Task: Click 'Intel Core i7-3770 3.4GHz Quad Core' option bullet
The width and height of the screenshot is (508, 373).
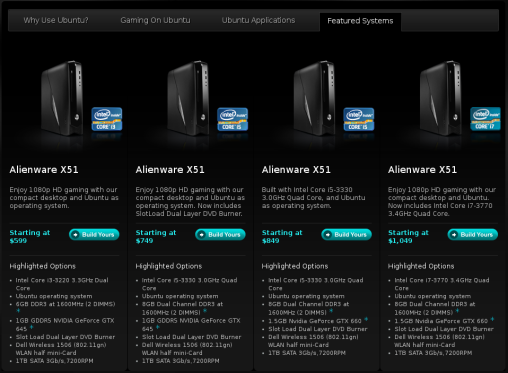Action: (442, 284)
